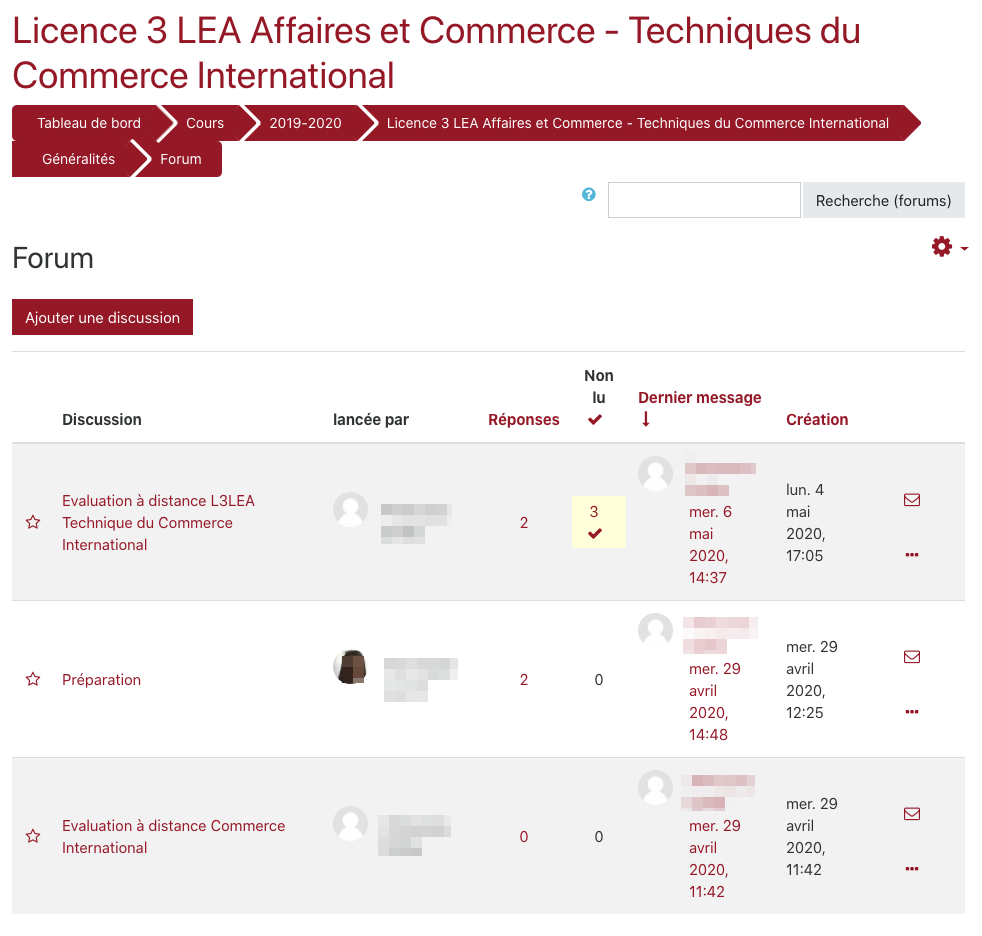This screenshot has height=936, width=982.
Task: Open three-dots menu for first discussion
Action: 911,555
